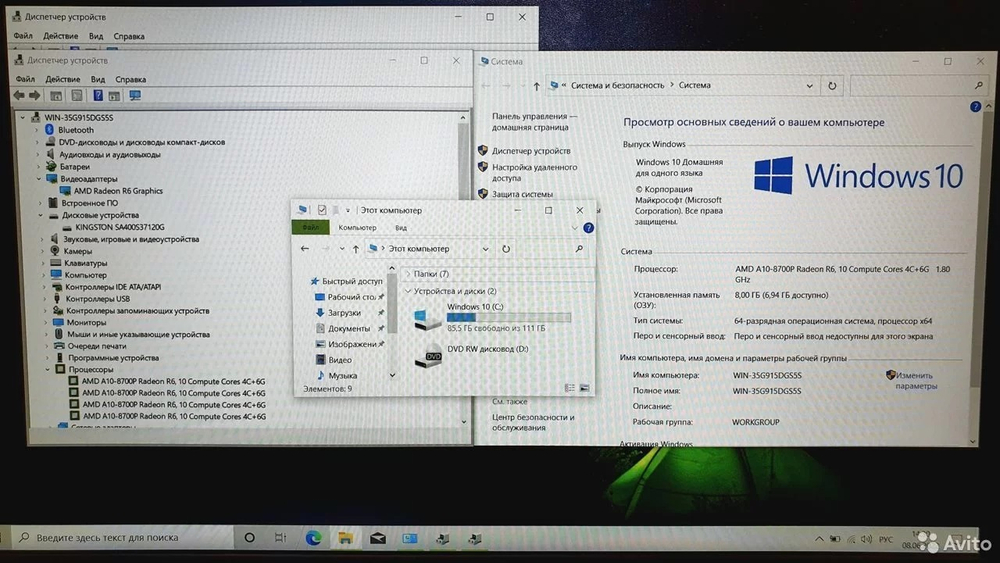Image resolution: width=1000 pixels, height=563 pixels.
Task: Click the help icon in Device Manager toolbar
Action: [98, 96]
